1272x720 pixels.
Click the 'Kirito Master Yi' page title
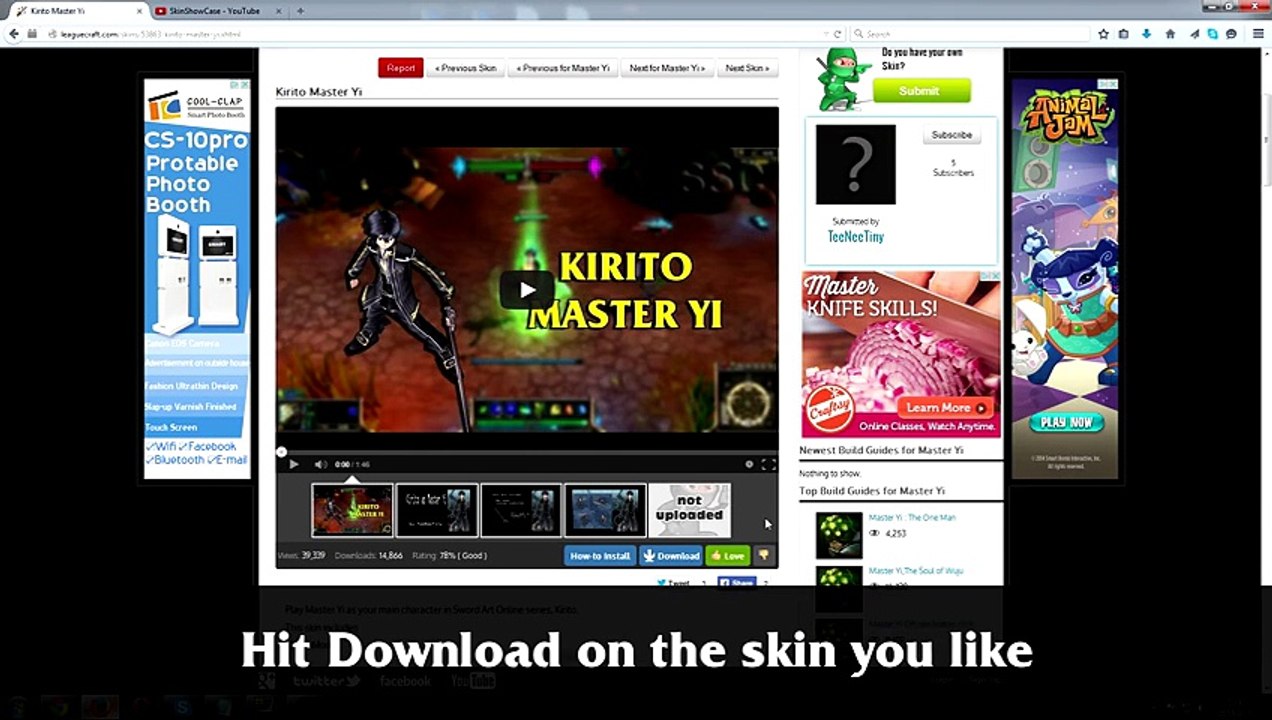coord(319,92)
